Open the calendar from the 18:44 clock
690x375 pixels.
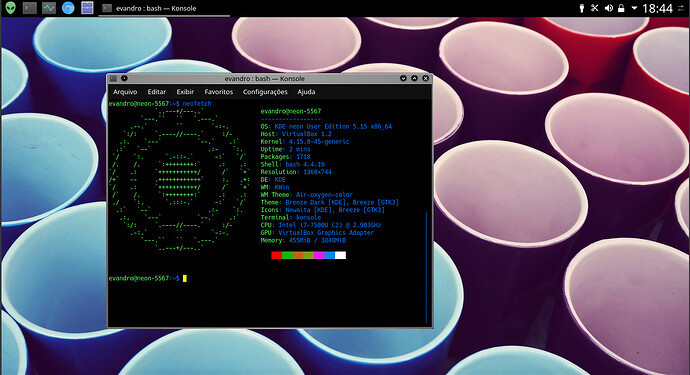(657, 8)
